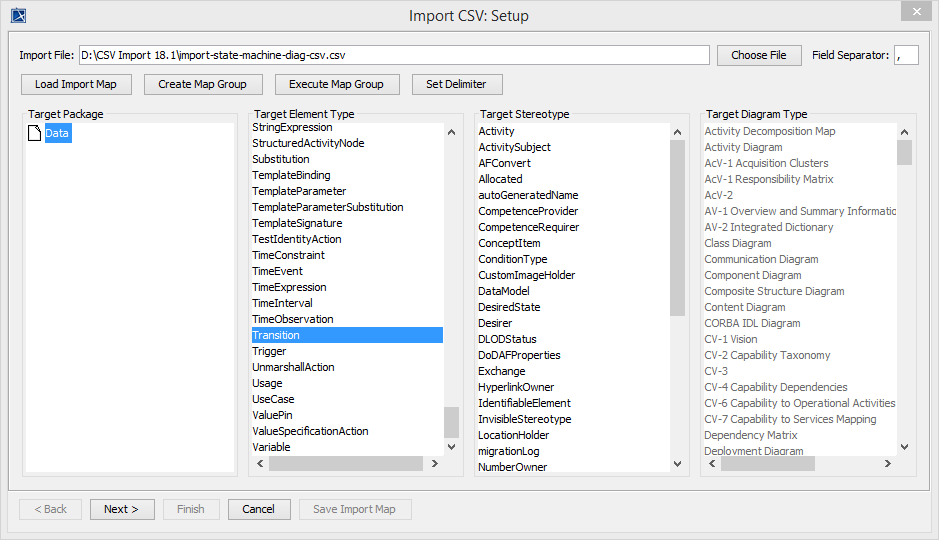Screen dimensions: 939x540
Task: Select the Data package icon
Action: (34, 133)
